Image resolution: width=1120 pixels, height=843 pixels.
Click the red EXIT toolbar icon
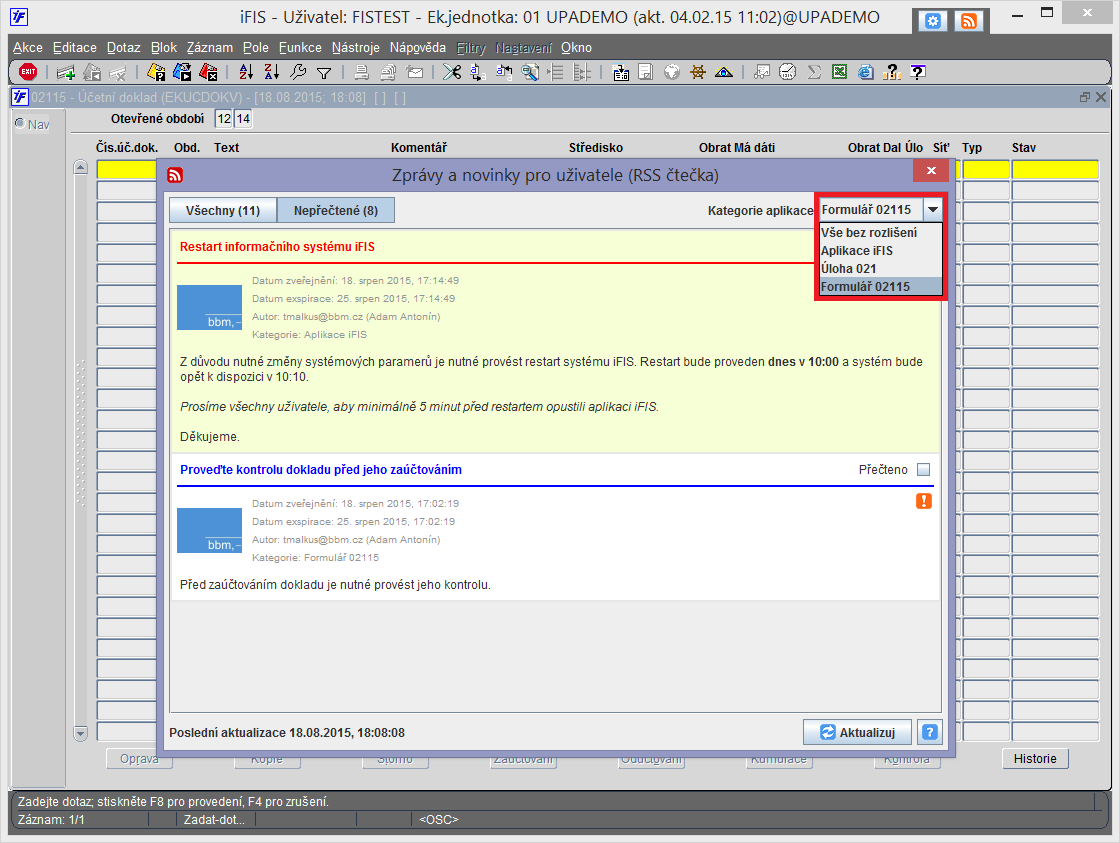click(x=28, y=71)
